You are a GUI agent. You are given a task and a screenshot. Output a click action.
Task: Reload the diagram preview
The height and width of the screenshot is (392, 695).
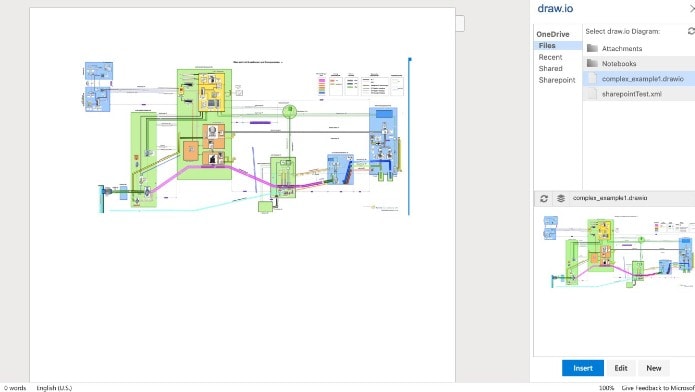[x=544, y=199]
